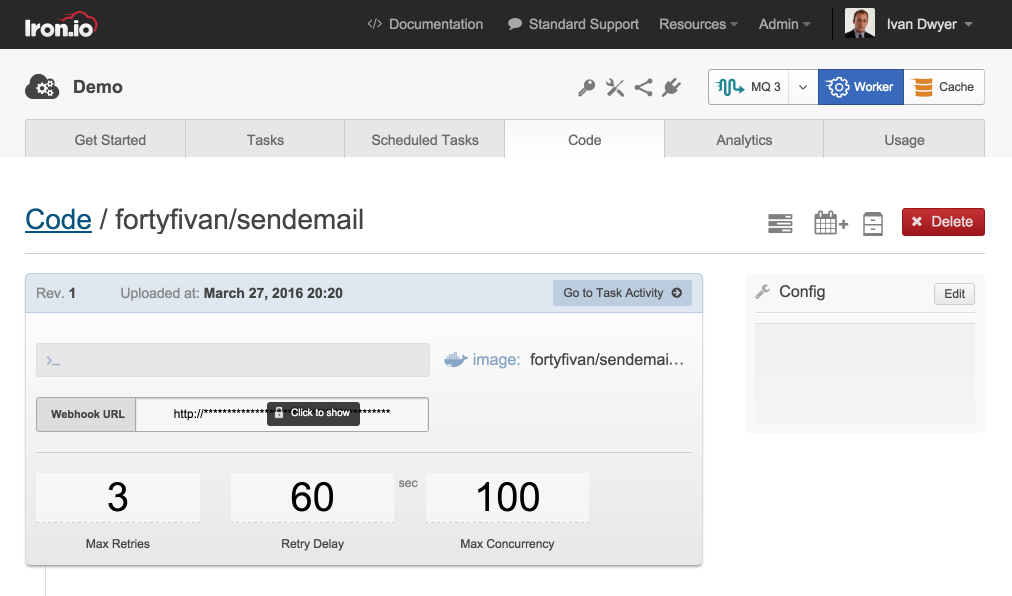Click the schedule calendar plus icon
The image size is (1012, 596).
coord(830,223)
